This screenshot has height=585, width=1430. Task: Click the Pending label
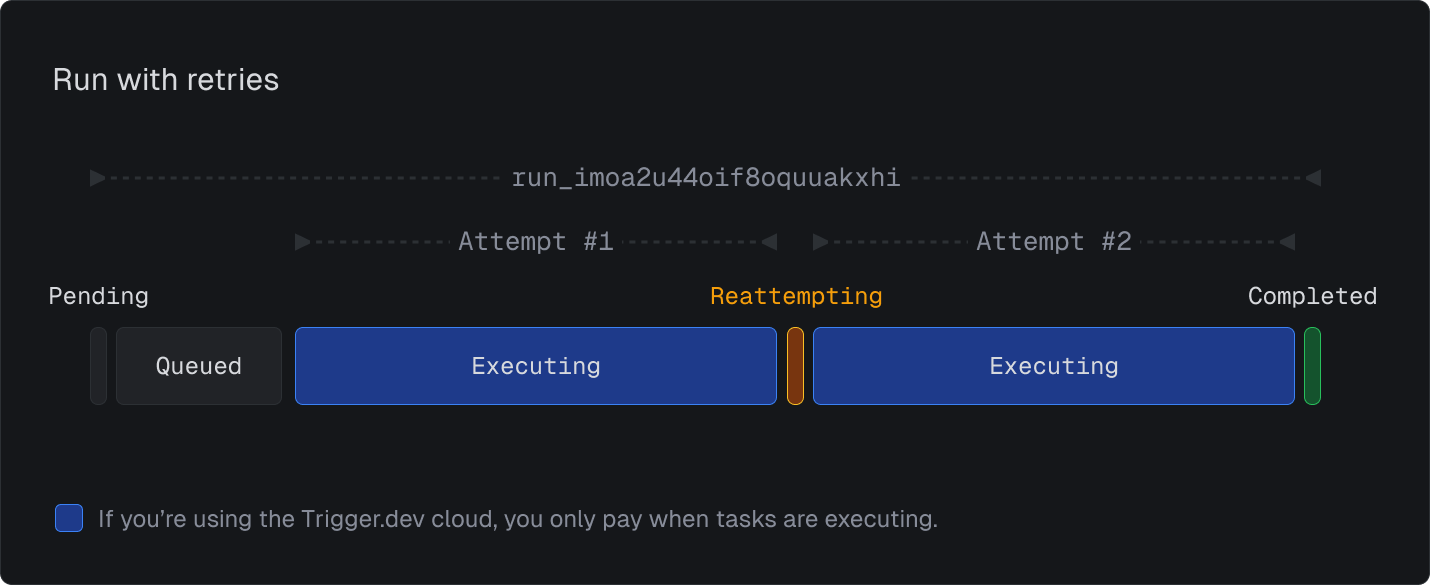click(x=98, y=296)
